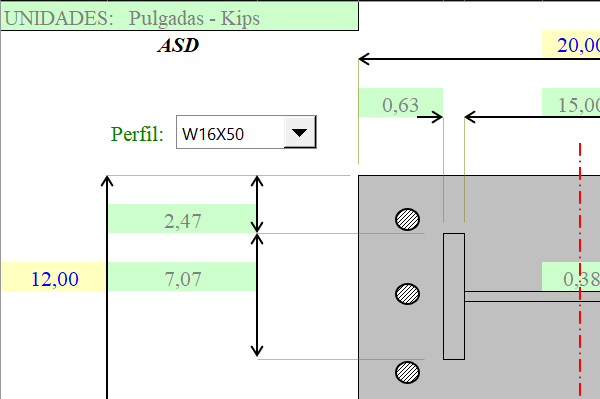This screenshot has width=600, height=399.
Task: Click the green 2,47 value cell
Action: point(182,218)
